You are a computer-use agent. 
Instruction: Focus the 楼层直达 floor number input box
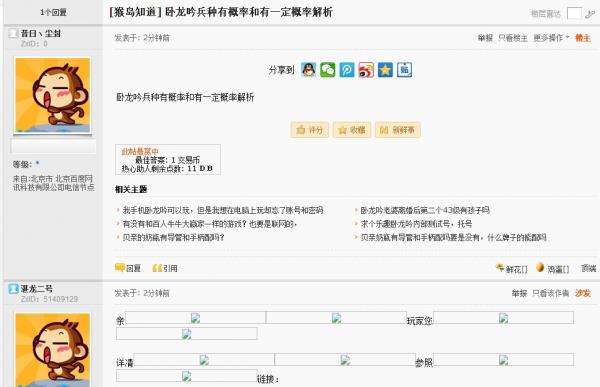click(x=574, y=13)
